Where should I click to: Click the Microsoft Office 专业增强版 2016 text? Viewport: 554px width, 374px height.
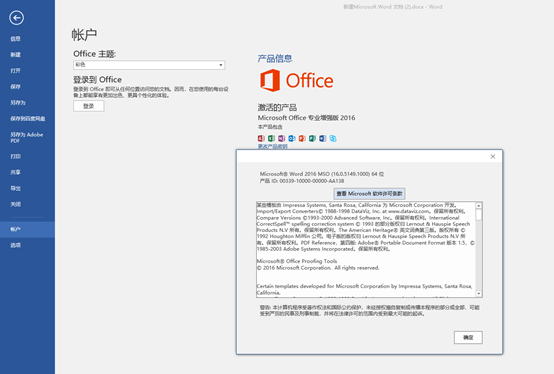[306, 118]
